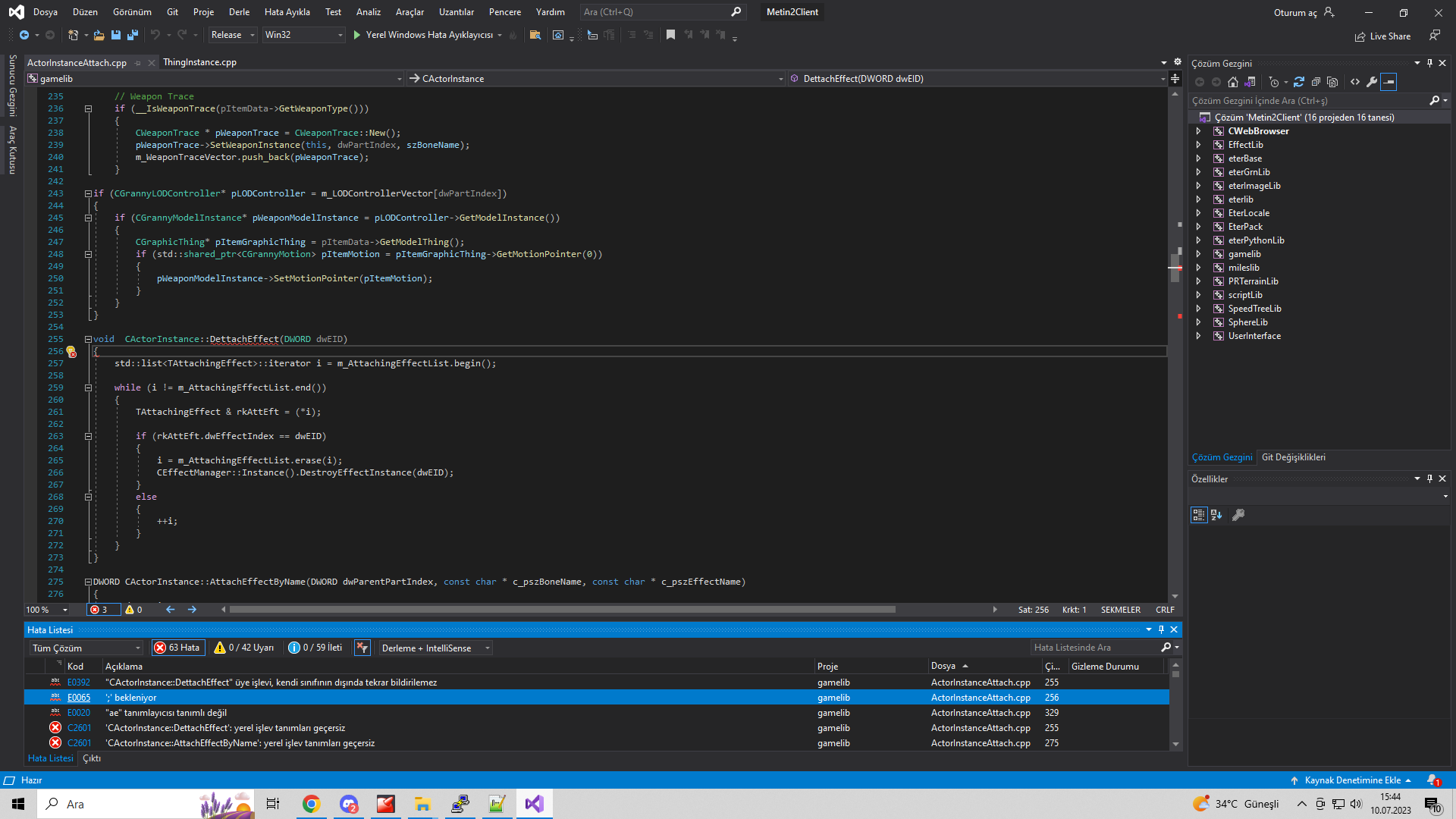Click the alphabetical sort icon in Özellikler
This screenshot has height=819, width=1456.
pyautogui.click(x=1216, y=515)
